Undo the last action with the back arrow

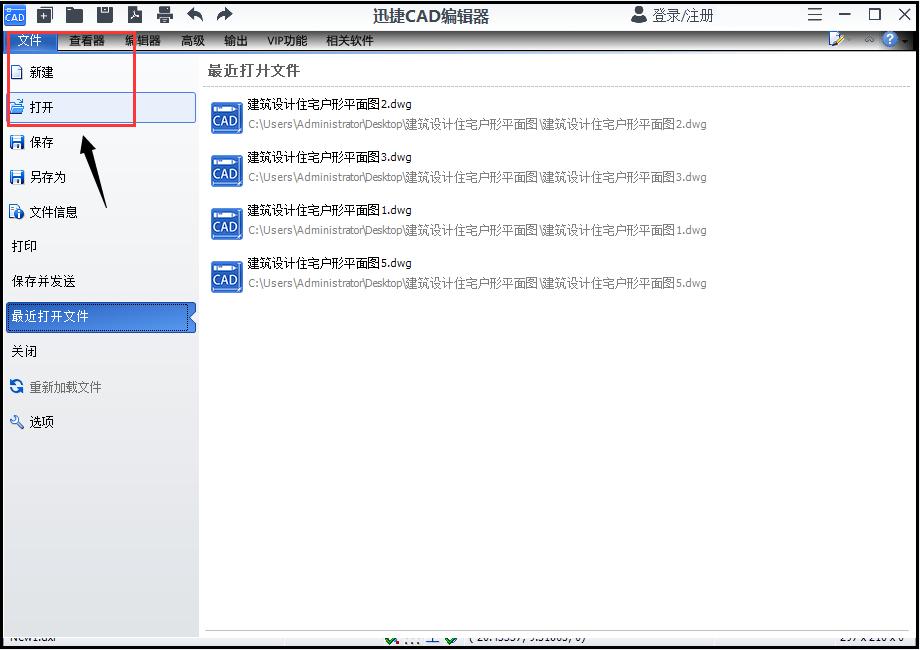(196, 14)
